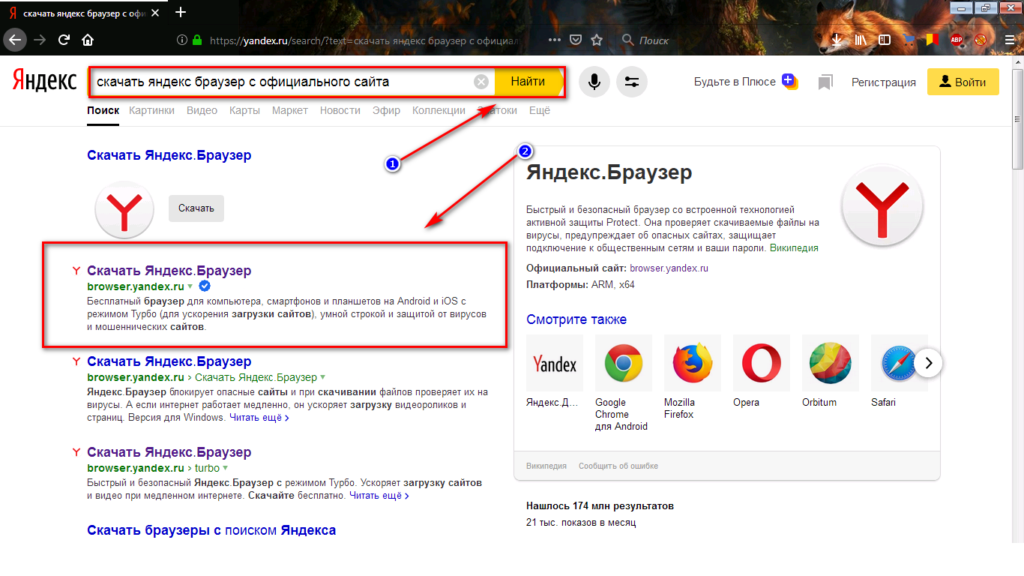
Task: Clear the Yandex search query
Action: coord(481,82)
